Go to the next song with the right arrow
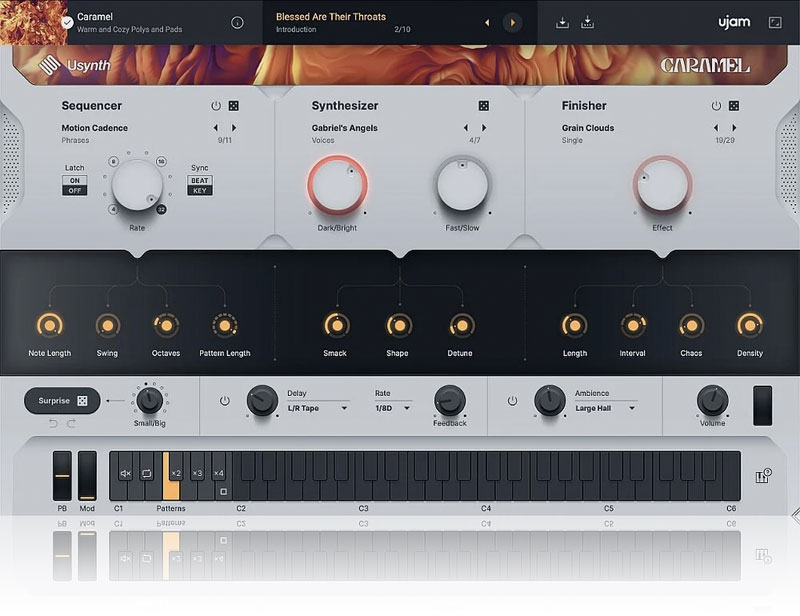The width and height of the screenshot is (800, 616). click(512, 22)
